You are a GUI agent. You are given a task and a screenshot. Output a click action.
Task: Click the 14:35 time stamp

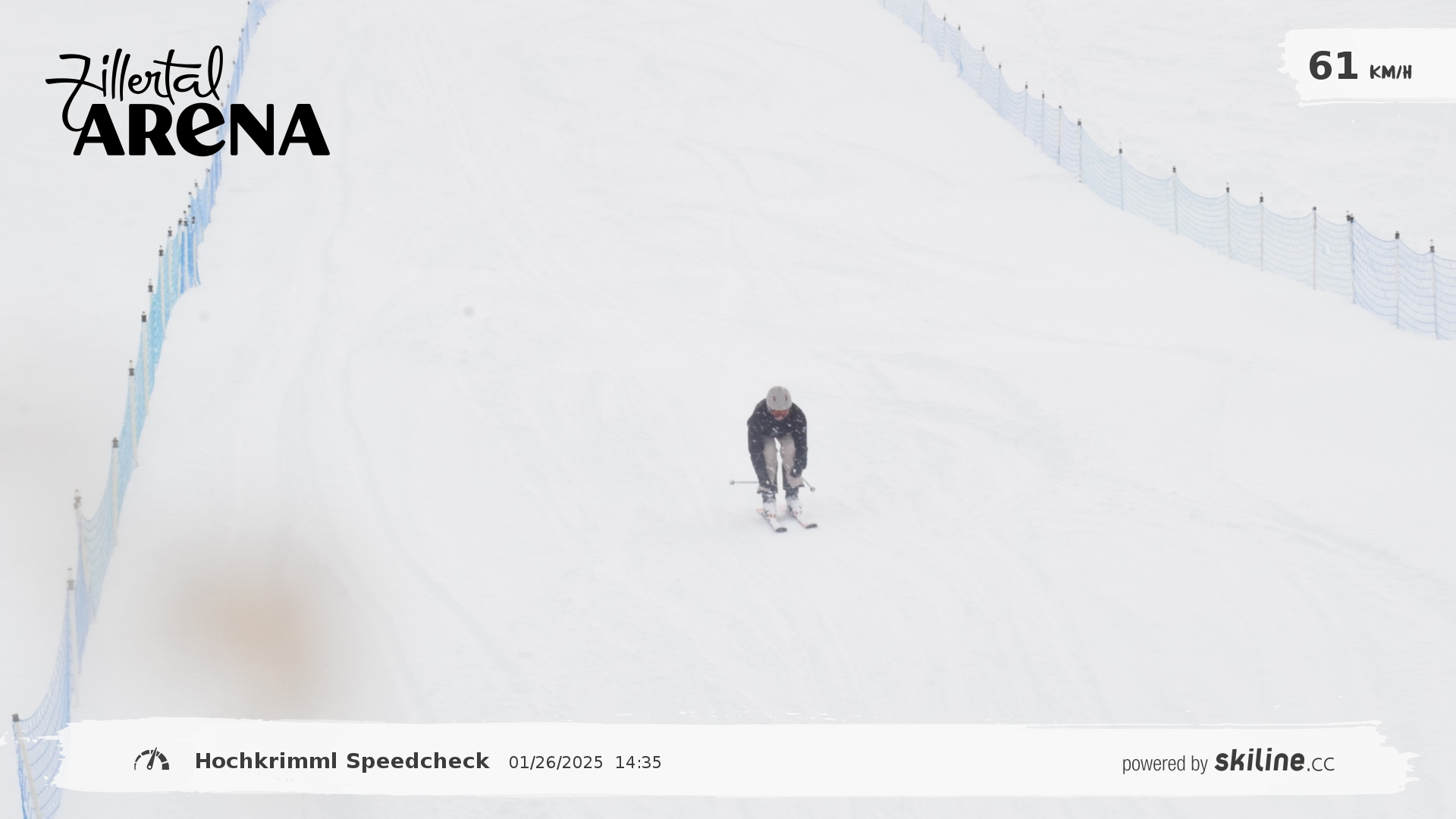click(x=638, y=763)
